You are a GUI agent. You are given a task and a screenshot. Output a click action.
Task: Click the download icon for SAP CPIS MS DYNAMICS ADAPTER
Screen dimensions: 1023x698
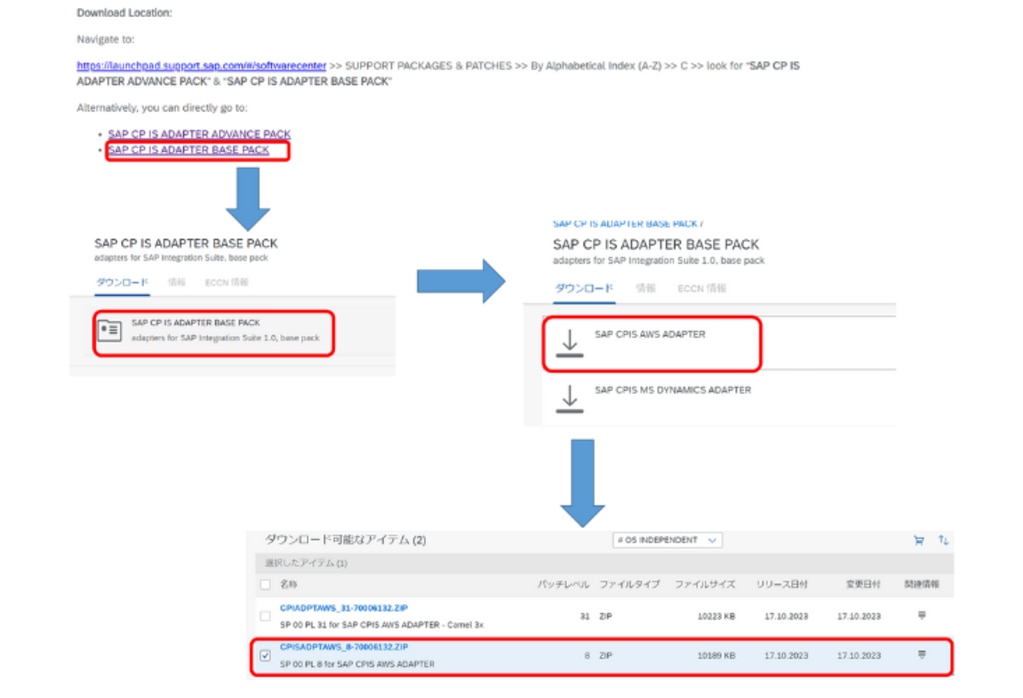[x=569, y=397]
